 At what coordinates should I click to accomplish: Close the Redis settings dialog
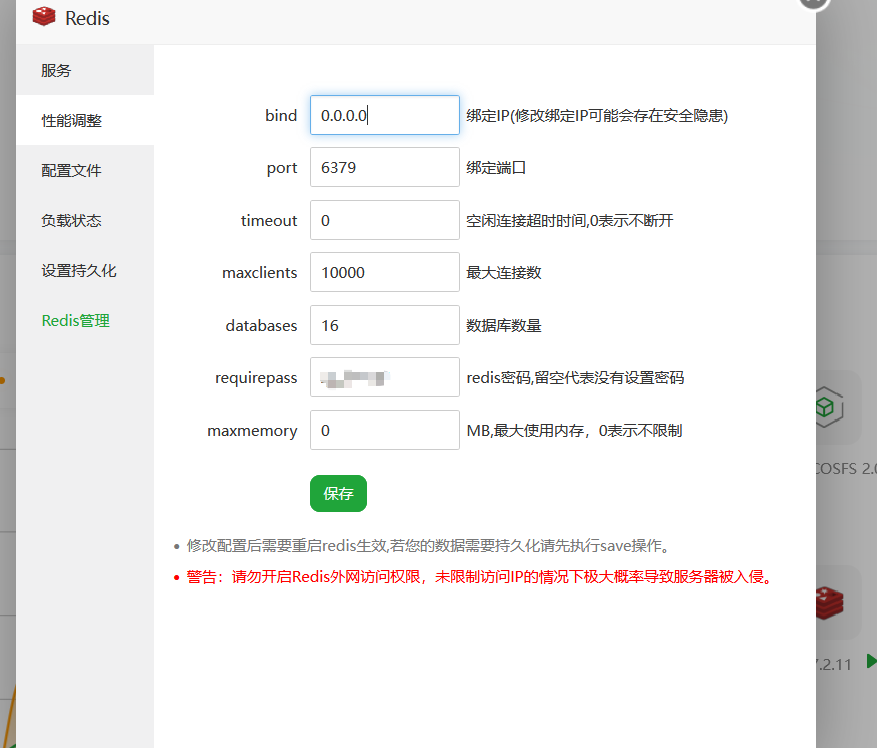tap(815, 3)
